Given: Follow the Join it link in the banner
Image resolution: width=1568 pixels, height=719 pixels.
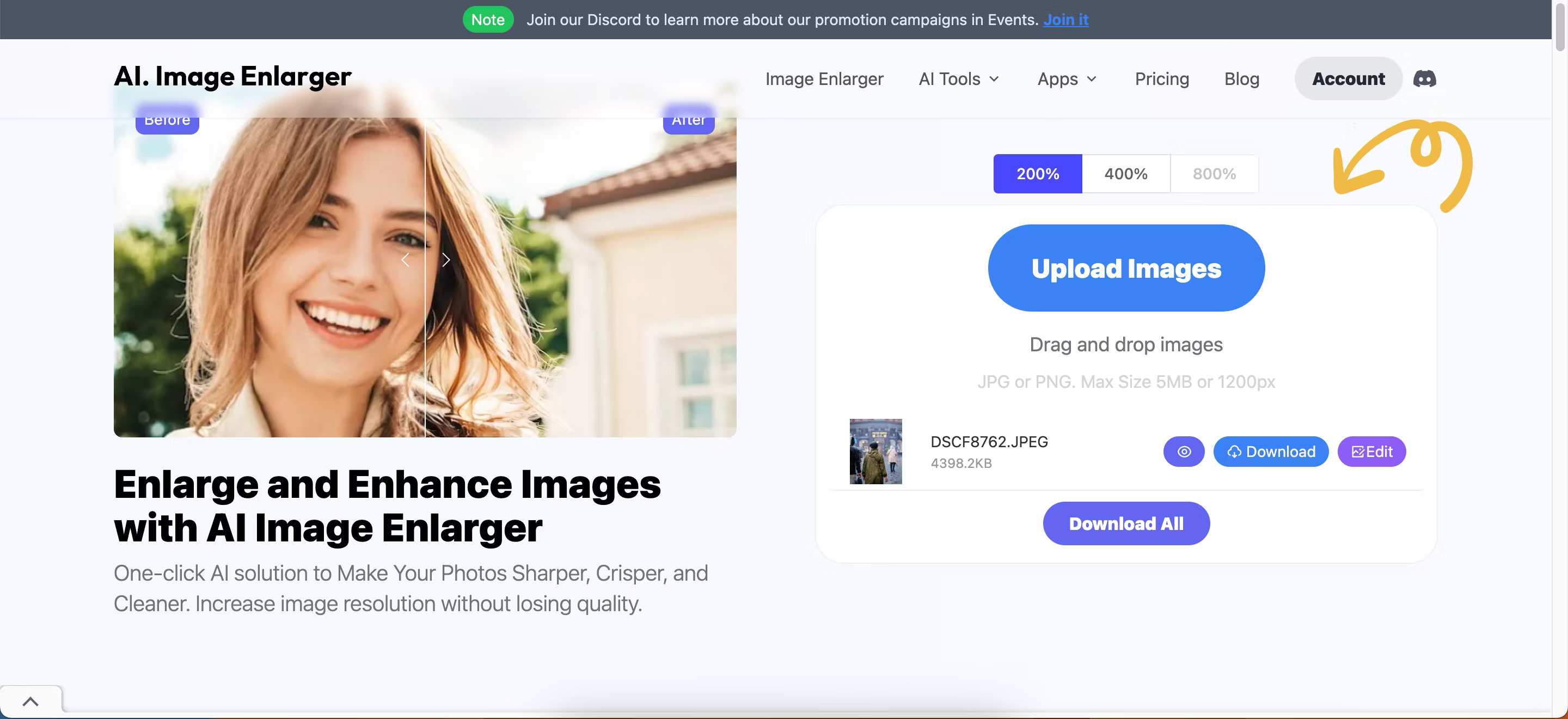Looking at the screenshot, I should pyautogui.click(x=1065, y=19).
